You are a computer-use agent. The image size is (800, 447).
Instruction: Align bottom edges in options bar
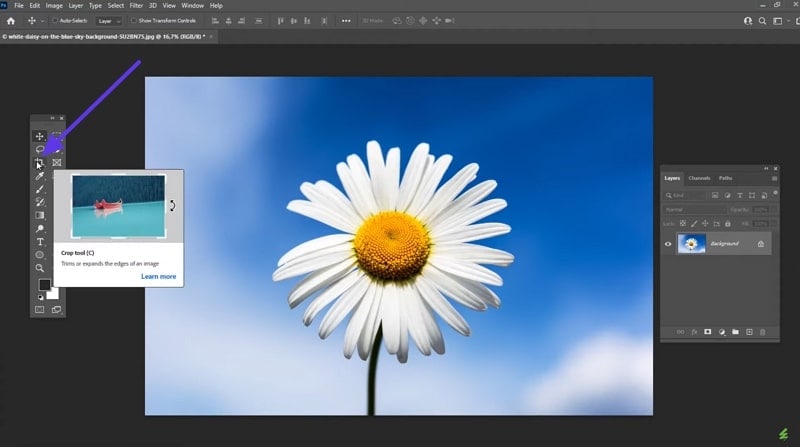[307, 21]
